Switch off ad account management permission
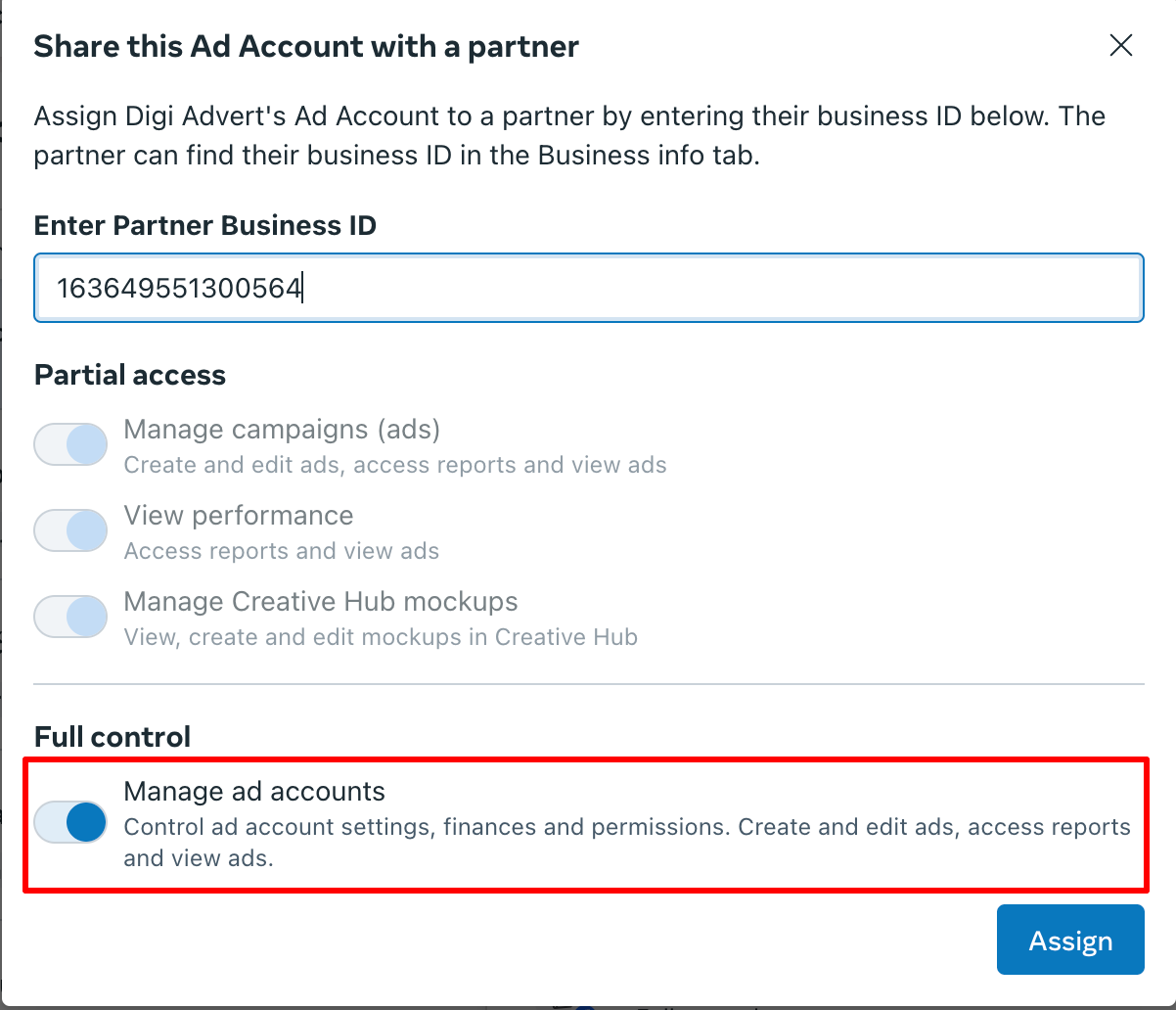The height and width of the screenshot is (1010, 1176). [69, 822]
